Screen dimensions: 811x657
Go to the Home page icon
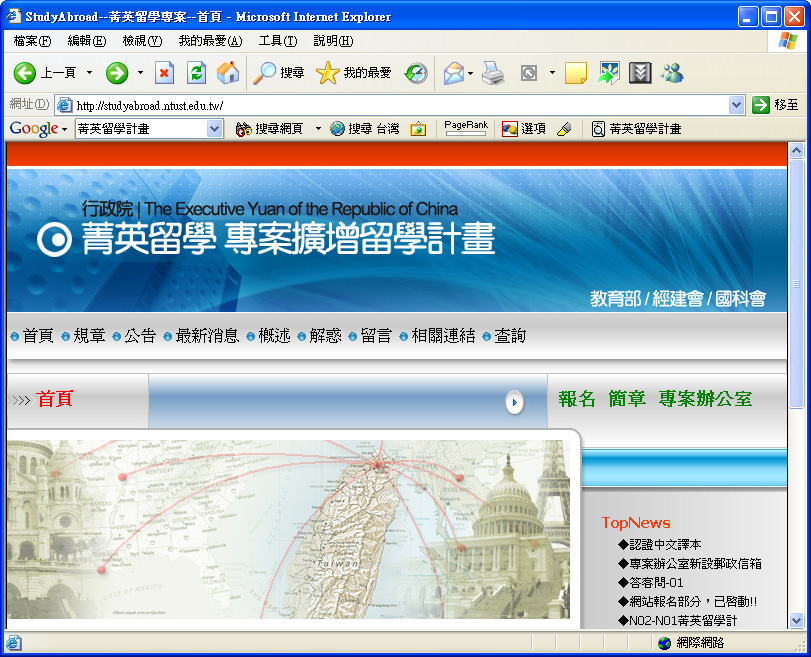(228, 73)
